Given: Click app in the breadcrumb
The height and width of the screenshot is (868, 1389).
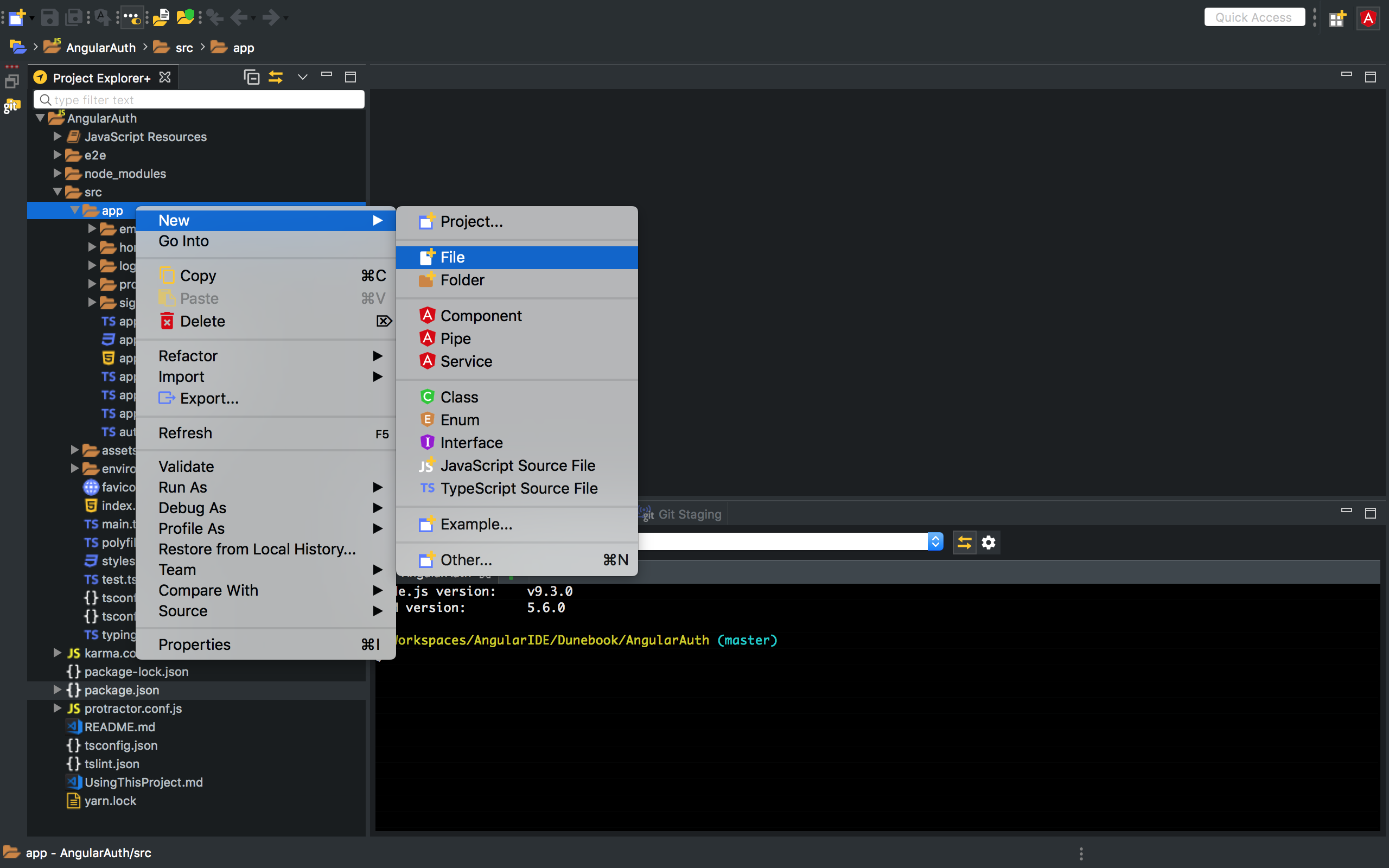Looking at the screenshot, I should [x=244, y=48].
